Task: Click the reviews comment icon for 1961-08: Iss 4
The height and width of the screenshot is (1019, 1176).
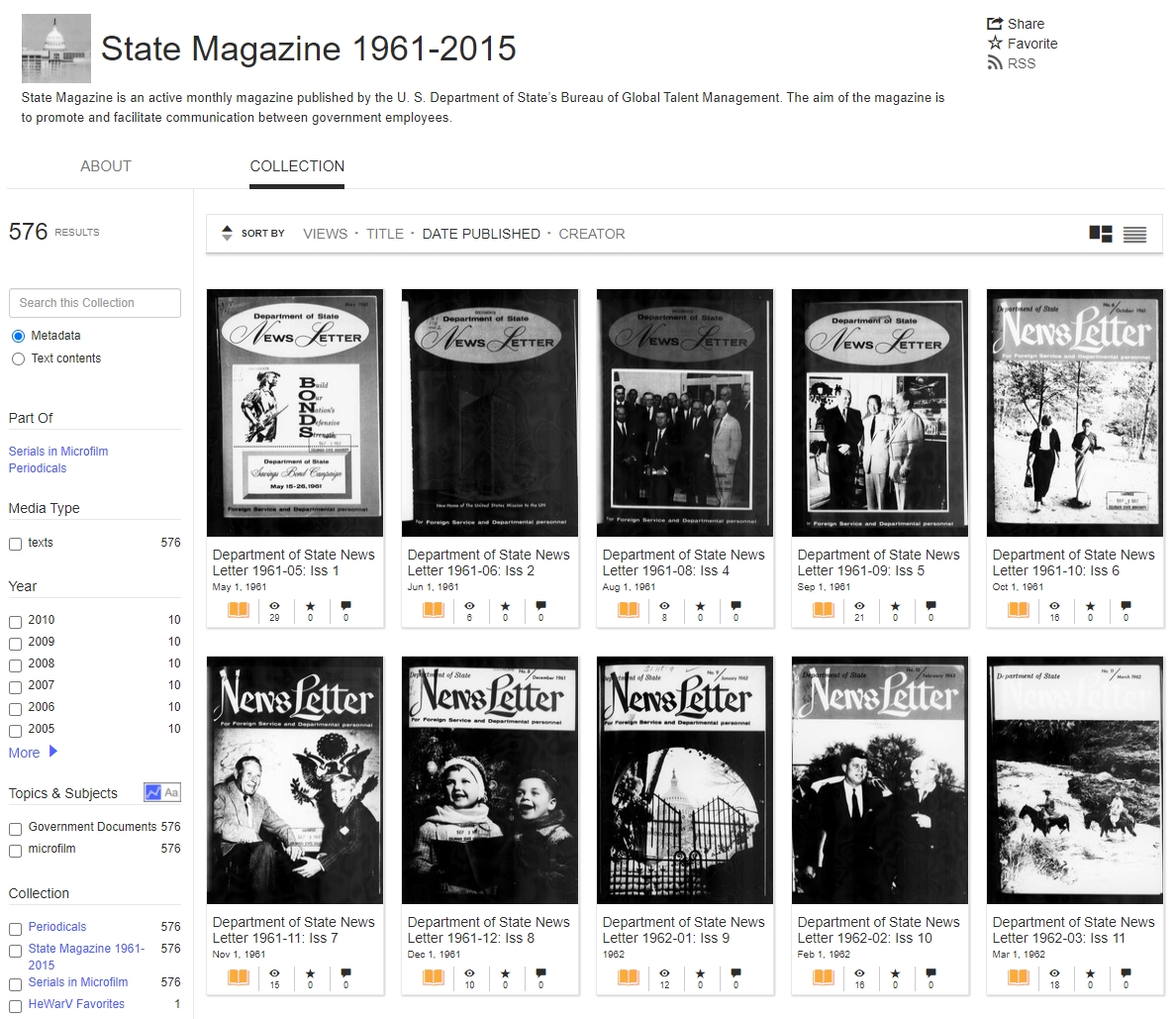Action: click(735, 605)
